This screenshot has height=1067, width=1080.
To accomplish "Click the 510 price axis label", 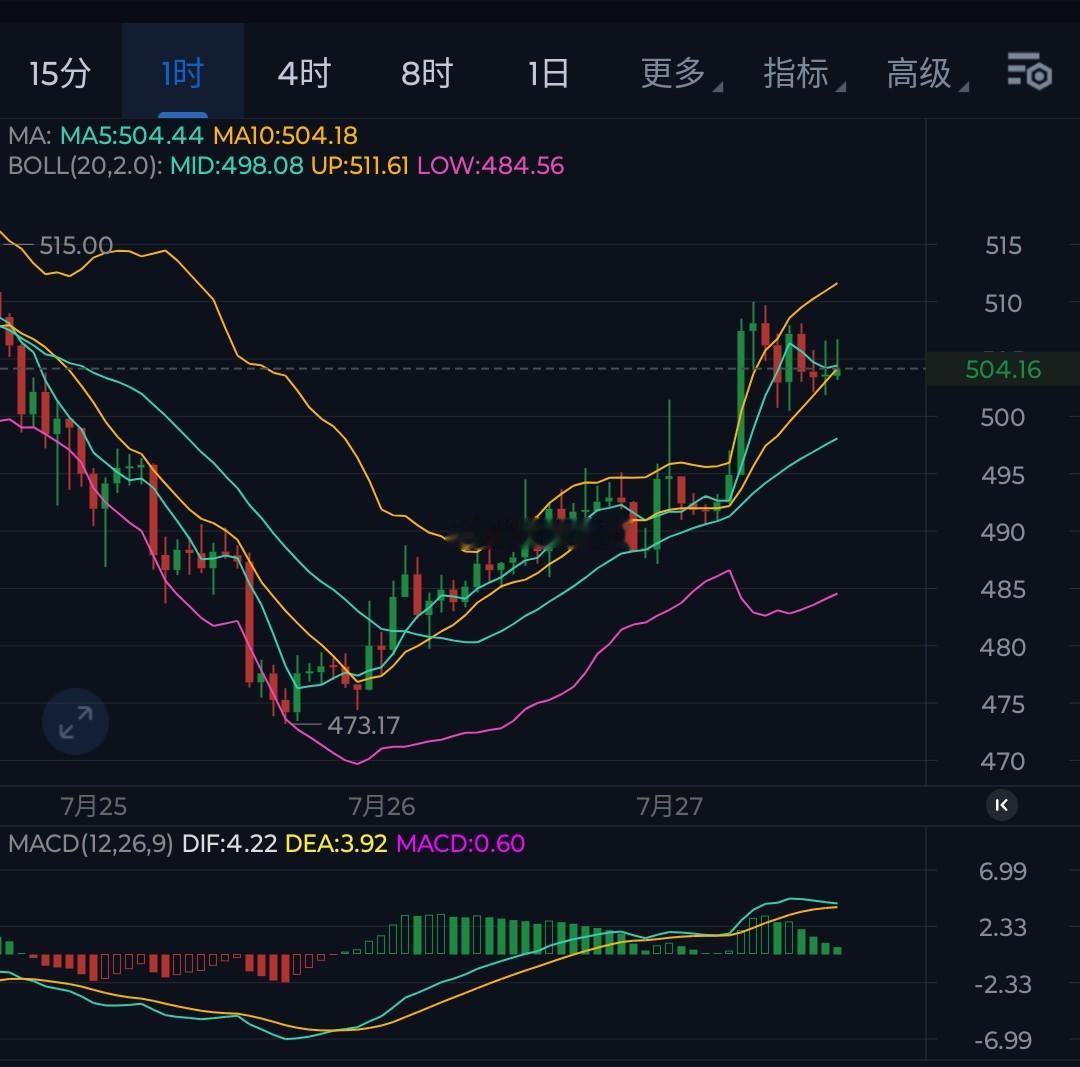I will [x=1003, y=304].
